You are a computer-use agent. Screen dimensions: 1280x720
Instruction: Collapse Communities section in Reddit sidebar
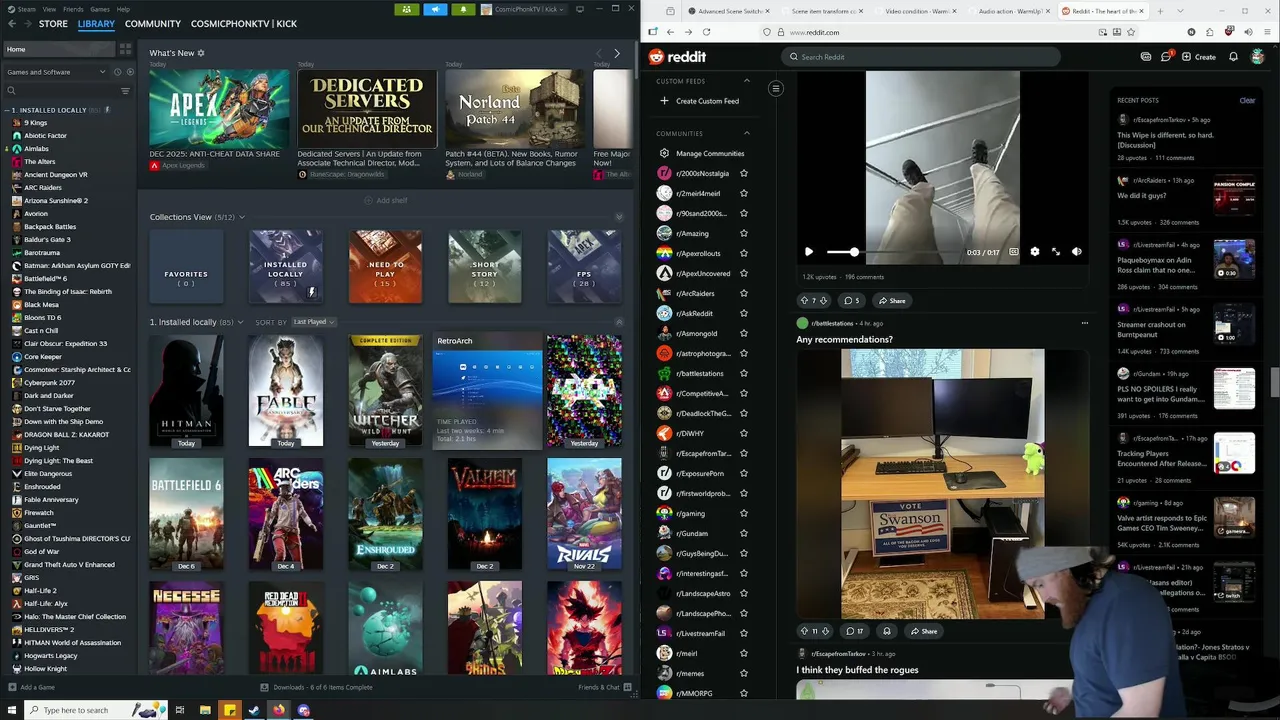tap(746, 133)
